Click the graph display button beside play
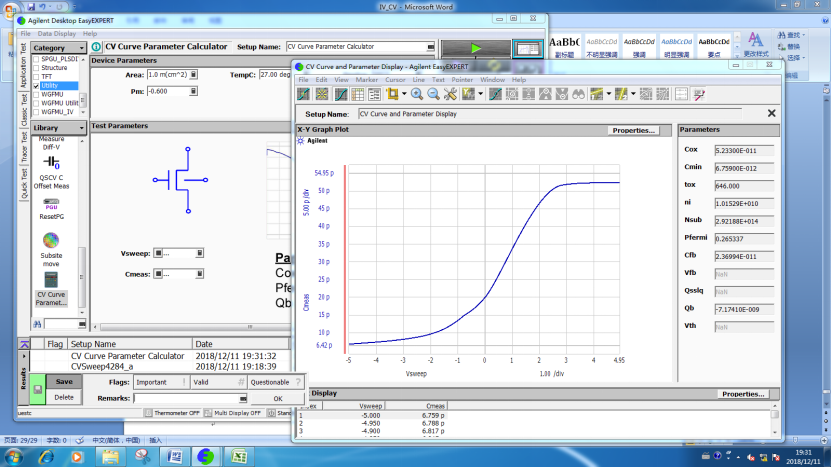The height and width of the screenshot is (468, 831). click(x=528, y=49)
